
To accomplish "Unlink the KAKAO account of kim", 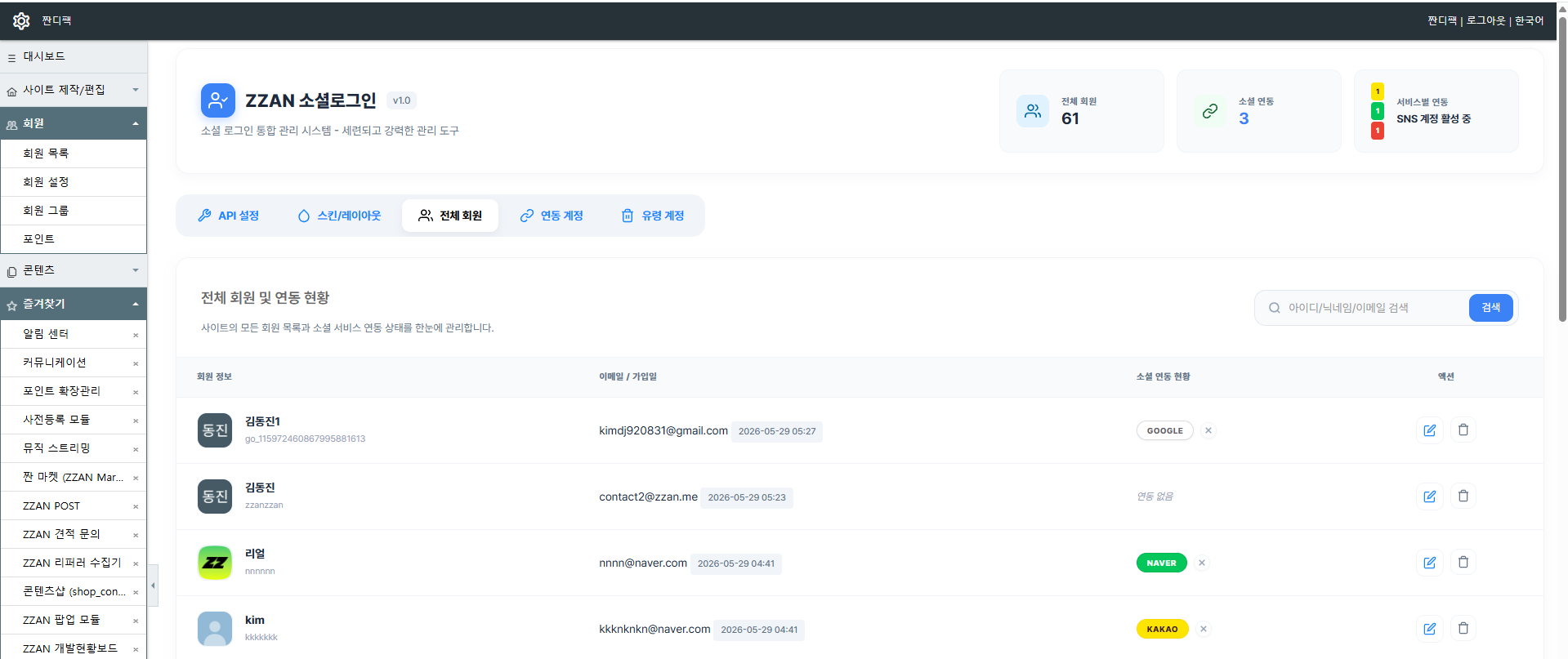I will tap(1204, 629).
